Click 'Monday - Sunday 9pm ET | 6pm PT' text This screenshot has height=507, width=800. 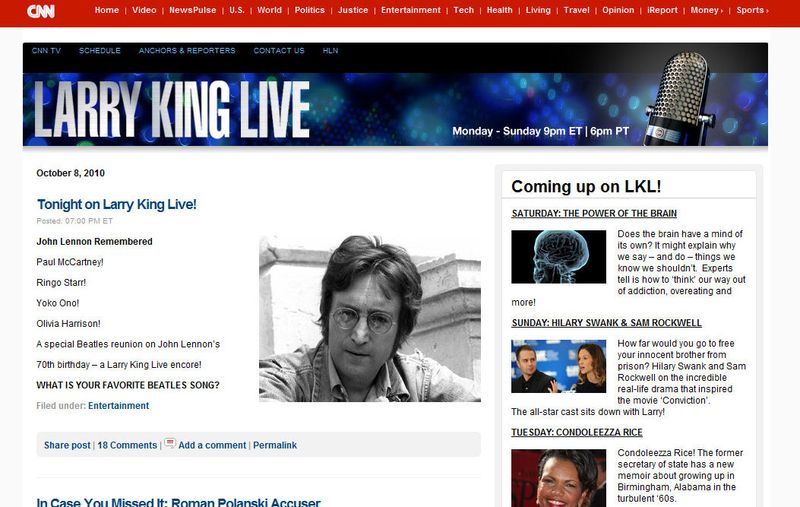point(540,131)
